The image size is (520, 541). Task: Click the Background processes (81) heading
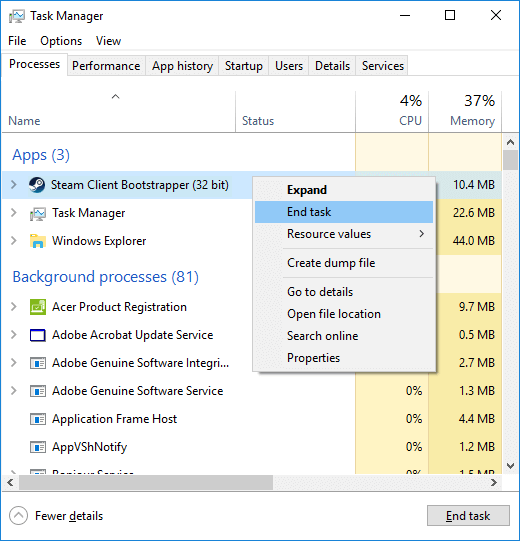pos(106,277)
